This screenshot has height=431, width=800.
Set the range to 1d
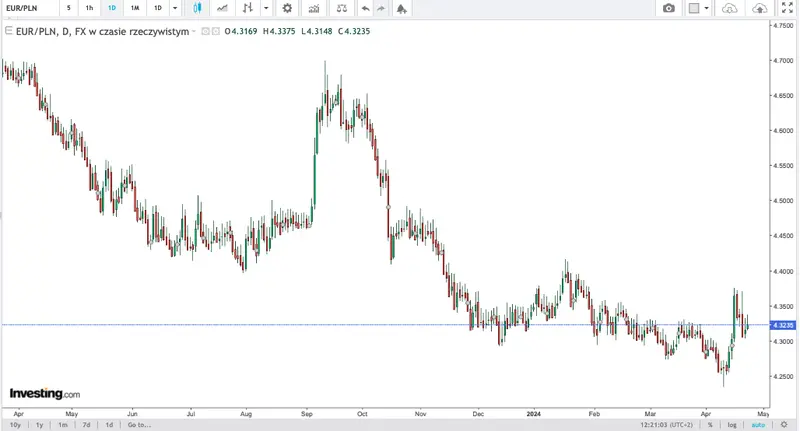tap(109, 424)
